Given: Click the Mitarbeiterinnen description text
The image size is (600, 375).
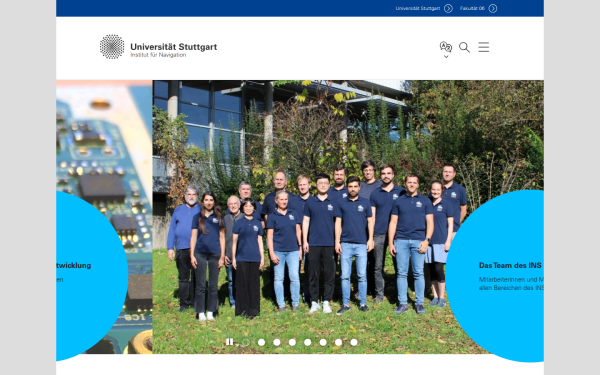Looking at the screenshot, I should (511, 284).
